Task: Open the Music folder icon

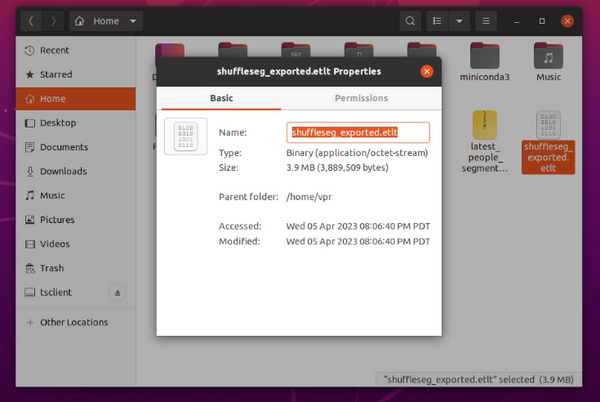Action: (549, 58)
